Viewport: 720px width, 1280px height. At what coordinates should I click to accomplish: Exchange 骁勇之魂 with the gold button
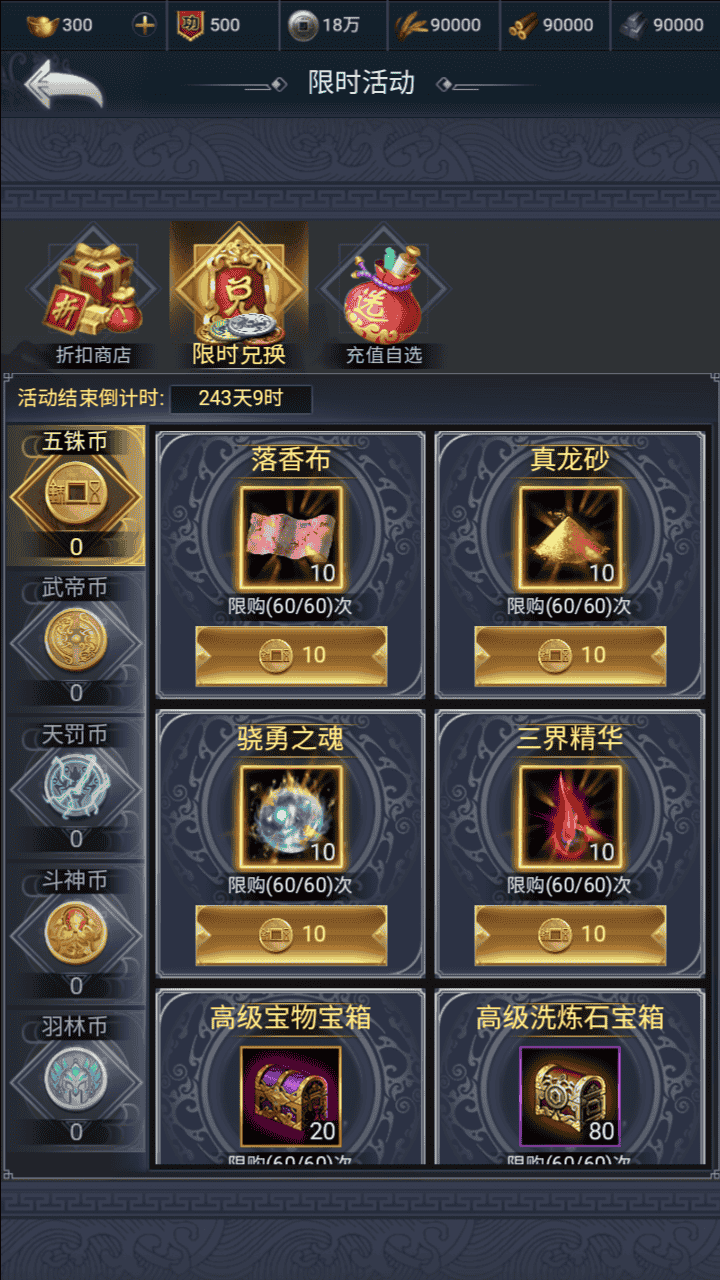click(291, 934)
